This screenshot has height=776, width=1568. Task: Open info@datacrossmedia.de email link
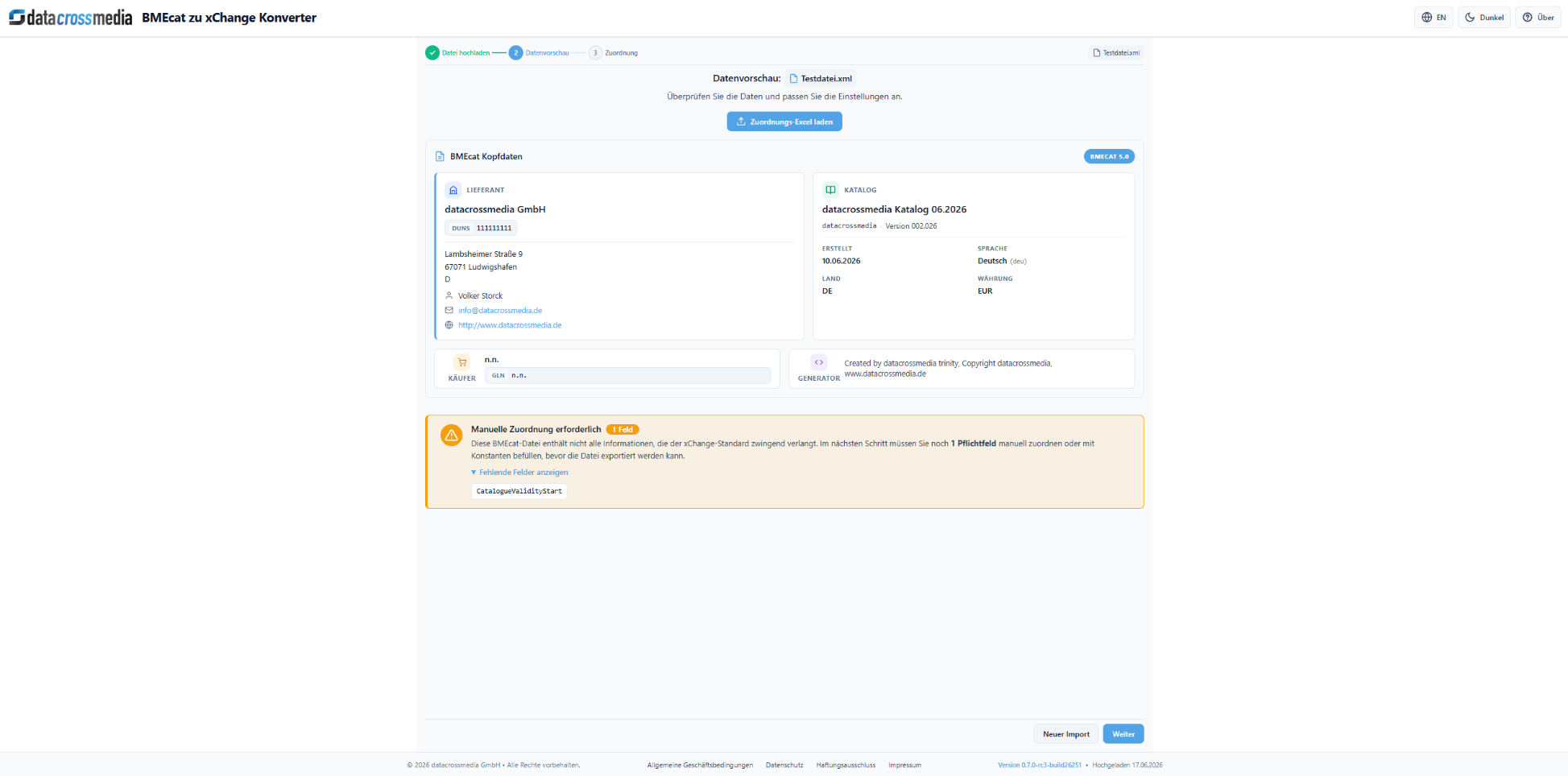click(x=500, y=311)
